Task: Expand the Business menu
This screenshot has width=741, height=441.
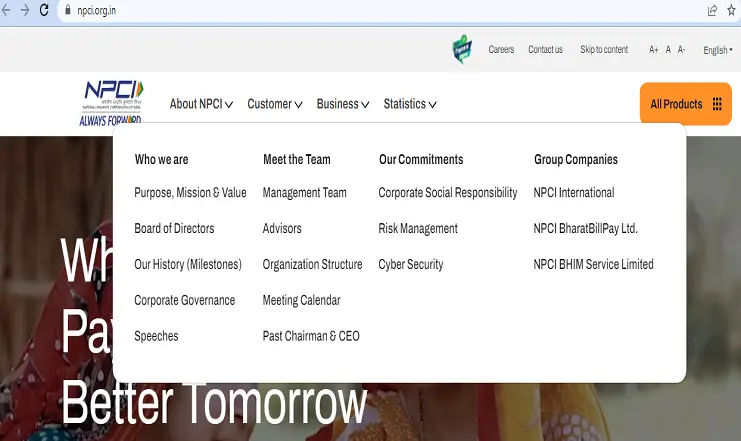Action: (343, 104)
